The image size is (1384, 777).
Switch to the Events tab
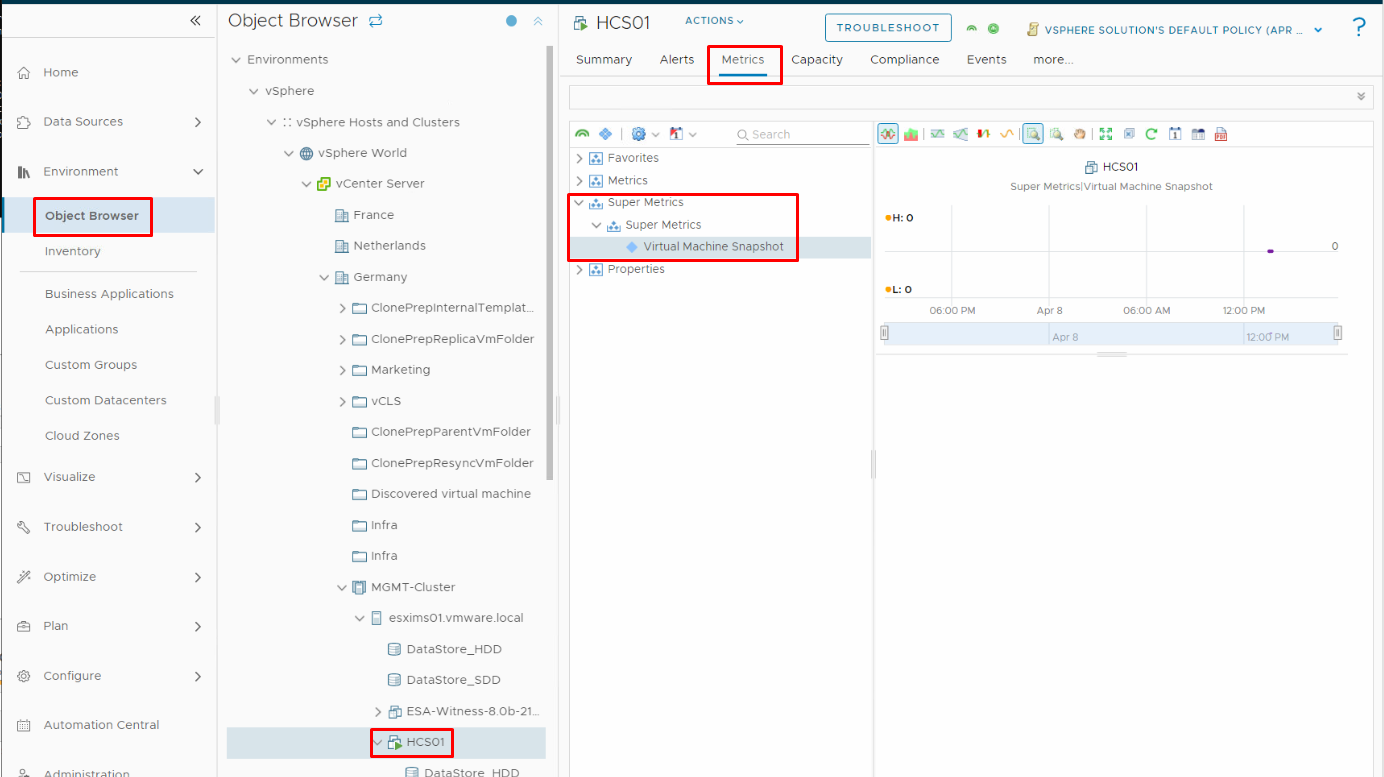coord(987,60)
